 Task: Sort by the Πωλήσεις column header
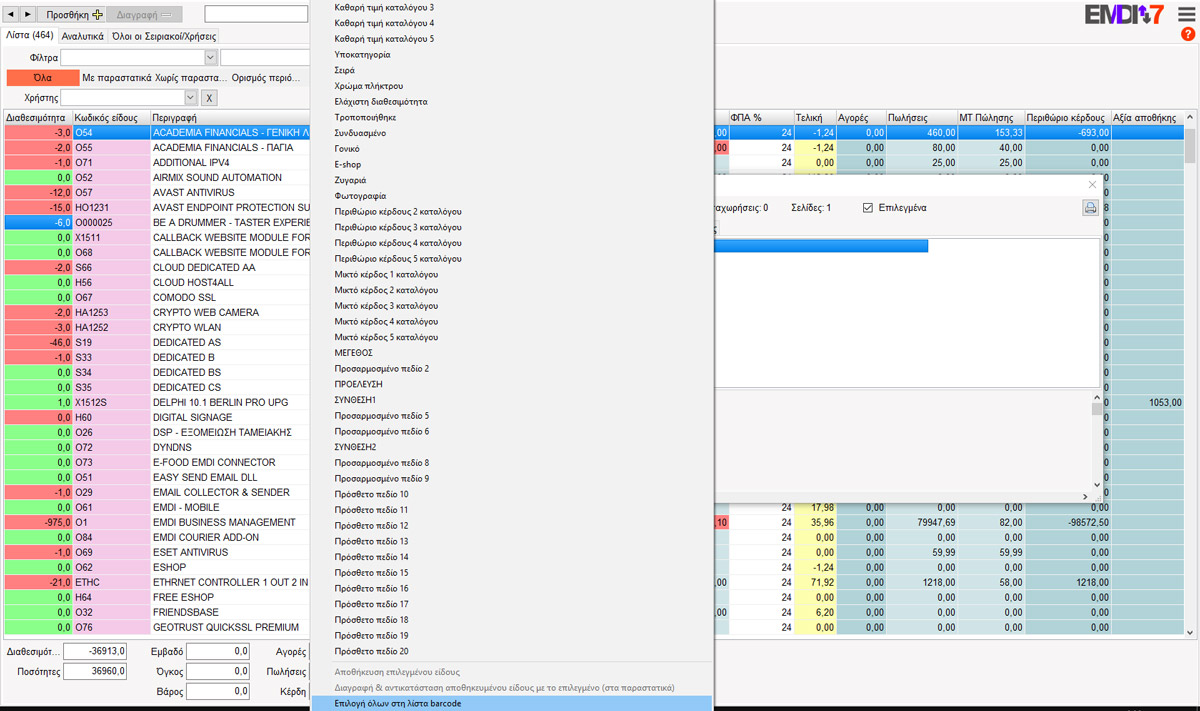pos(921,118)
